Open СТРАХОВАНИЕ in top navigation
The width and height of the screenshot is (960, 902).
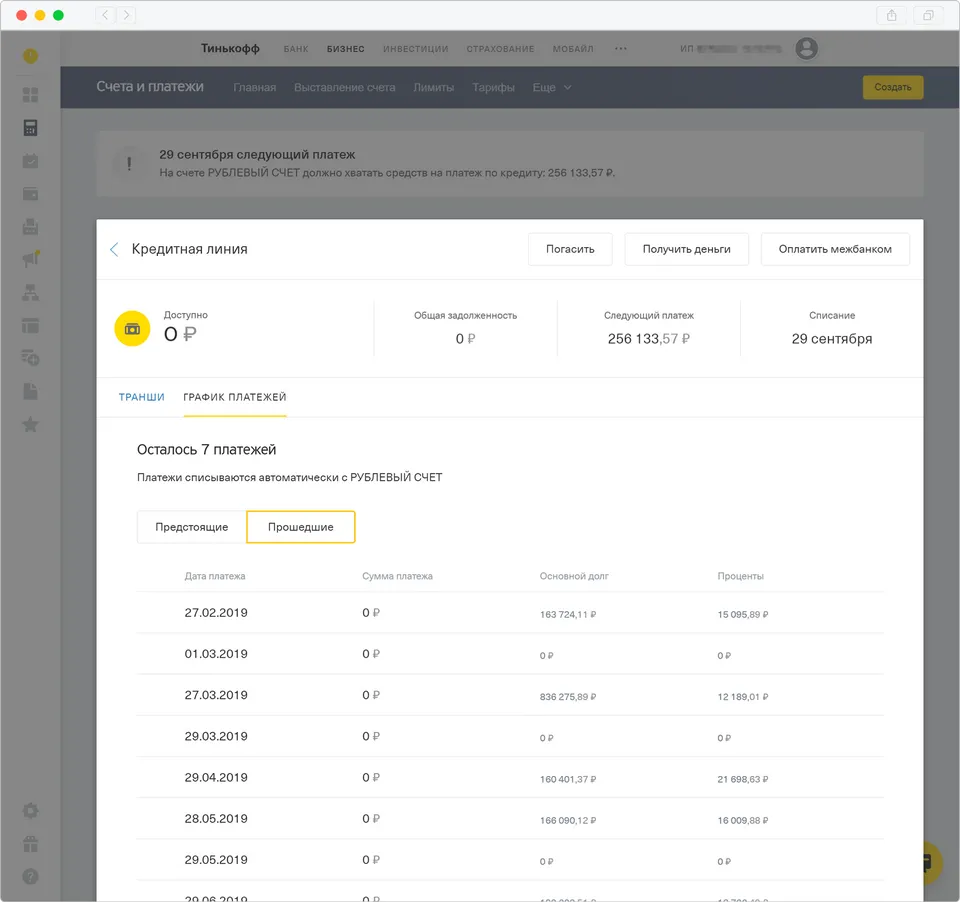(500, 48)
